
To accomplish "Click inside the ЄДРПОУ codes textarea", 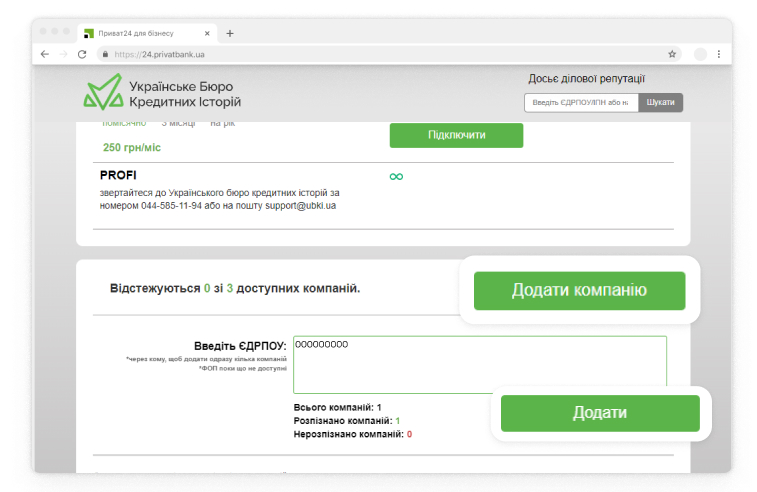I will point(479,364).
